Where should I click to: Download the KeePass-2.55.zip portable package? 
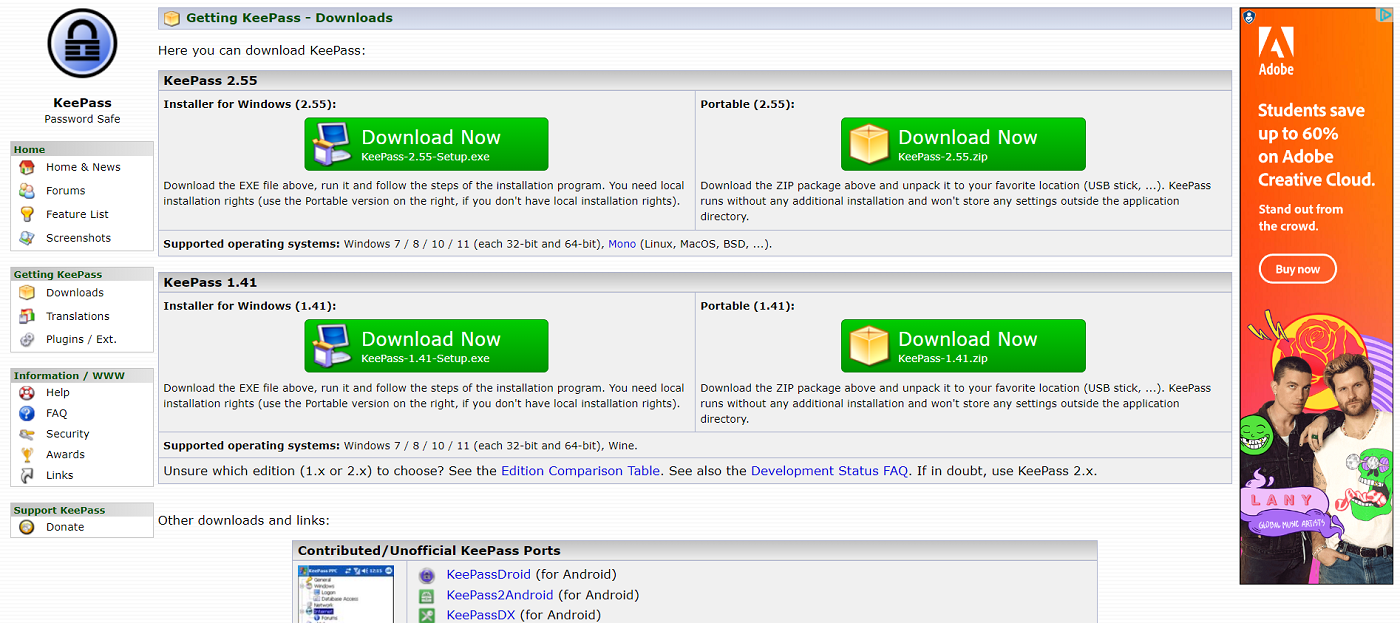pyautogui.click(x=962, y=143)
